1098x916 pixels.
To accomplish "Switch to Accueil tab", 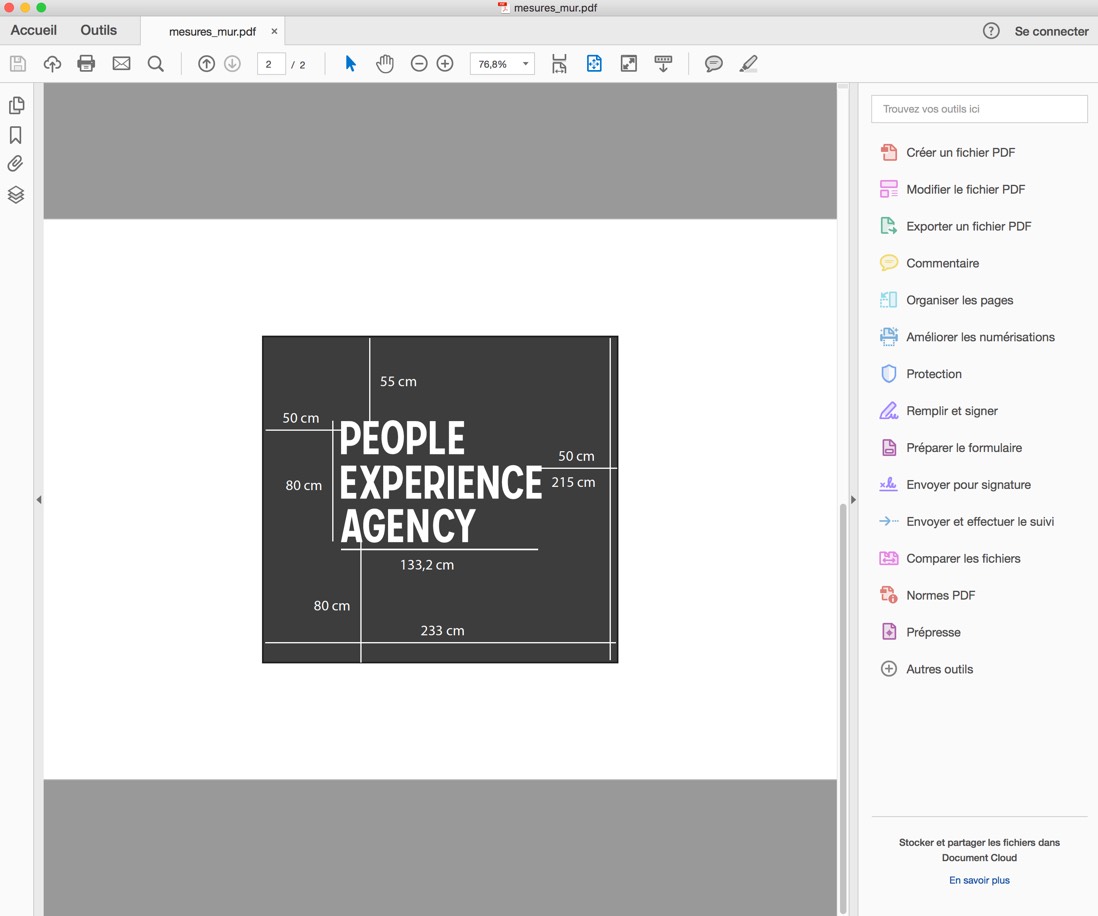I will (34, 30).
